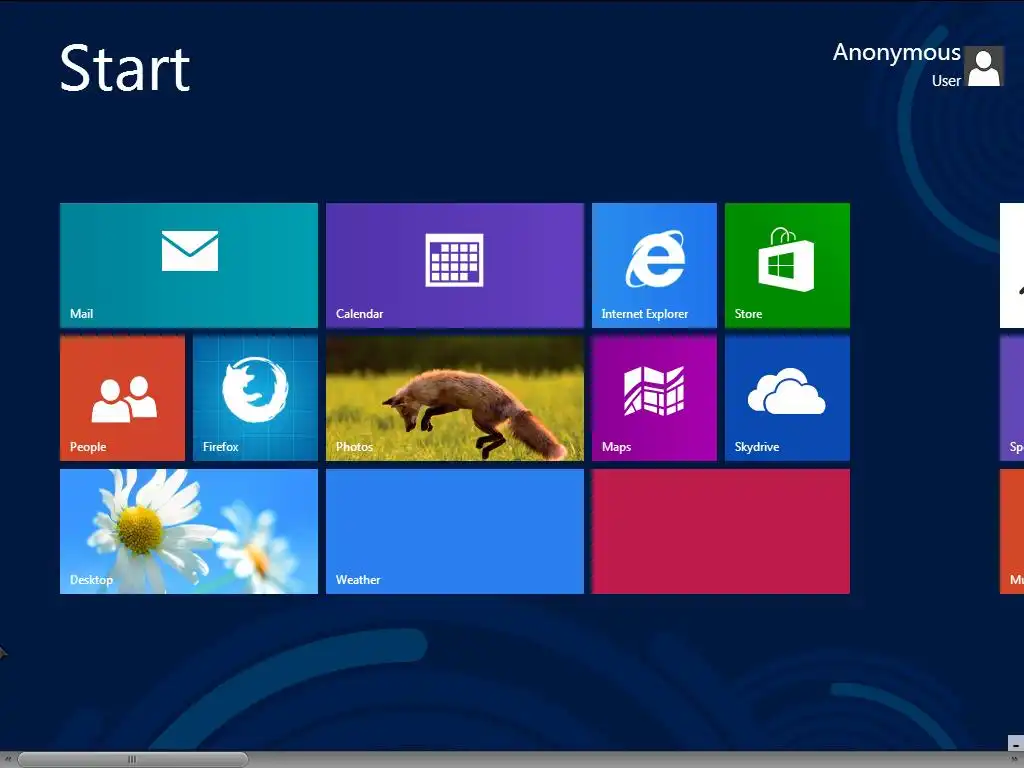Open the Desktop tile with daisies
The height and width of the screenshot is (768, 1024).
[189, 532]
